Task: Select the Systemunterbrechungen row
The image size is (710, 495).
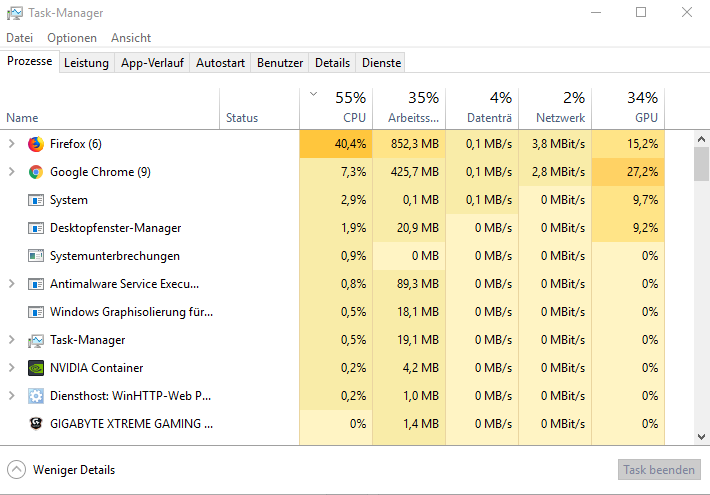Action: 115,256
